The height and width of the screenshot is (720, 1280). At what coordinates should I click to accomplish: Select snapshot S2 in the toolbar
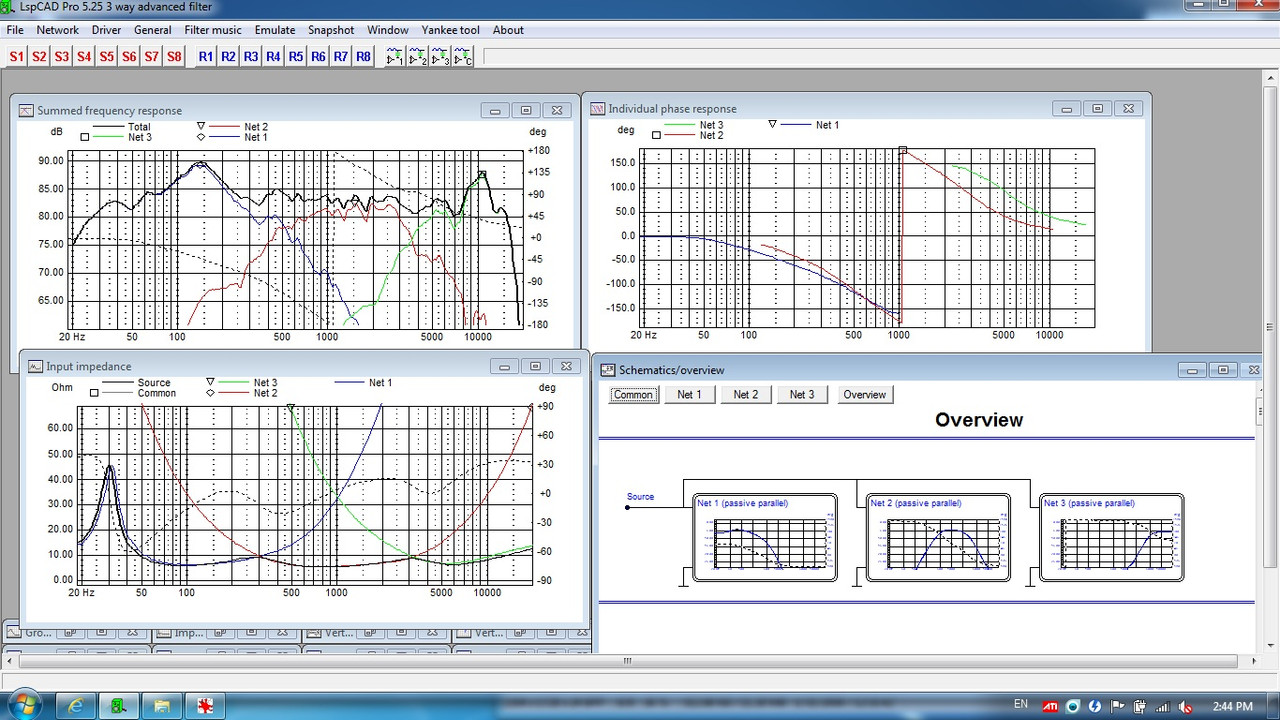click(x=39, y=57)
